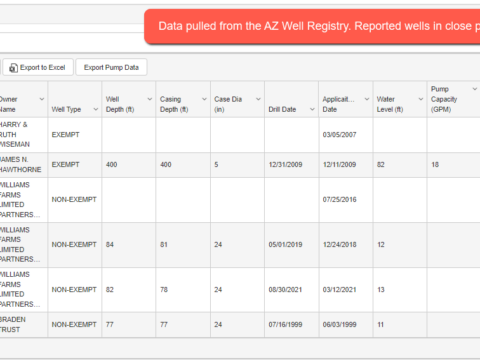Expand the Application Date column menu
The height and width of the screenshot is (360, 480).
(367, 99)
